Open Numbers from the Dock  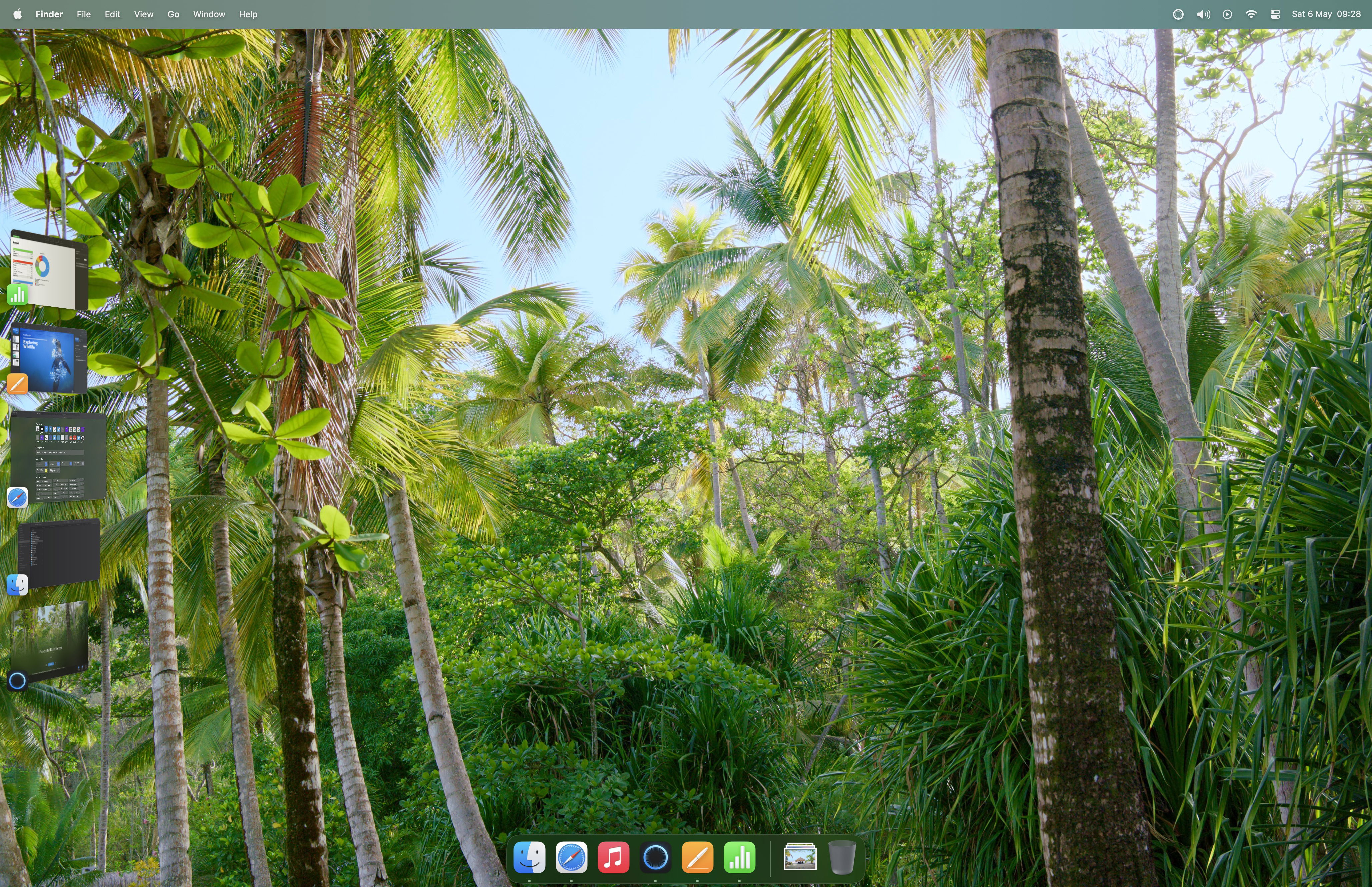point(739,857)
